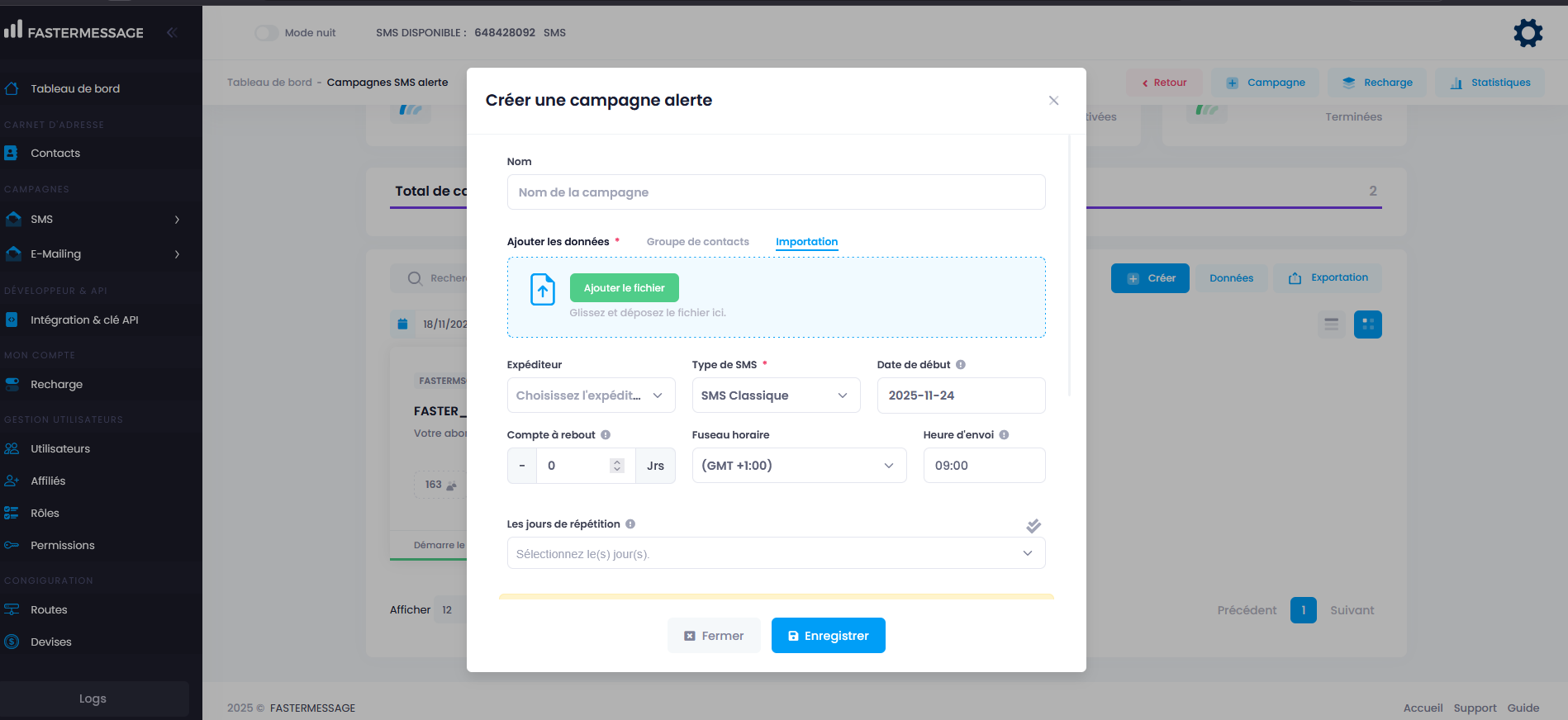The width and height of the screenshot is (1568, 720).
Task: Click the Nom de la campagne field
Action: click(776, 192)
